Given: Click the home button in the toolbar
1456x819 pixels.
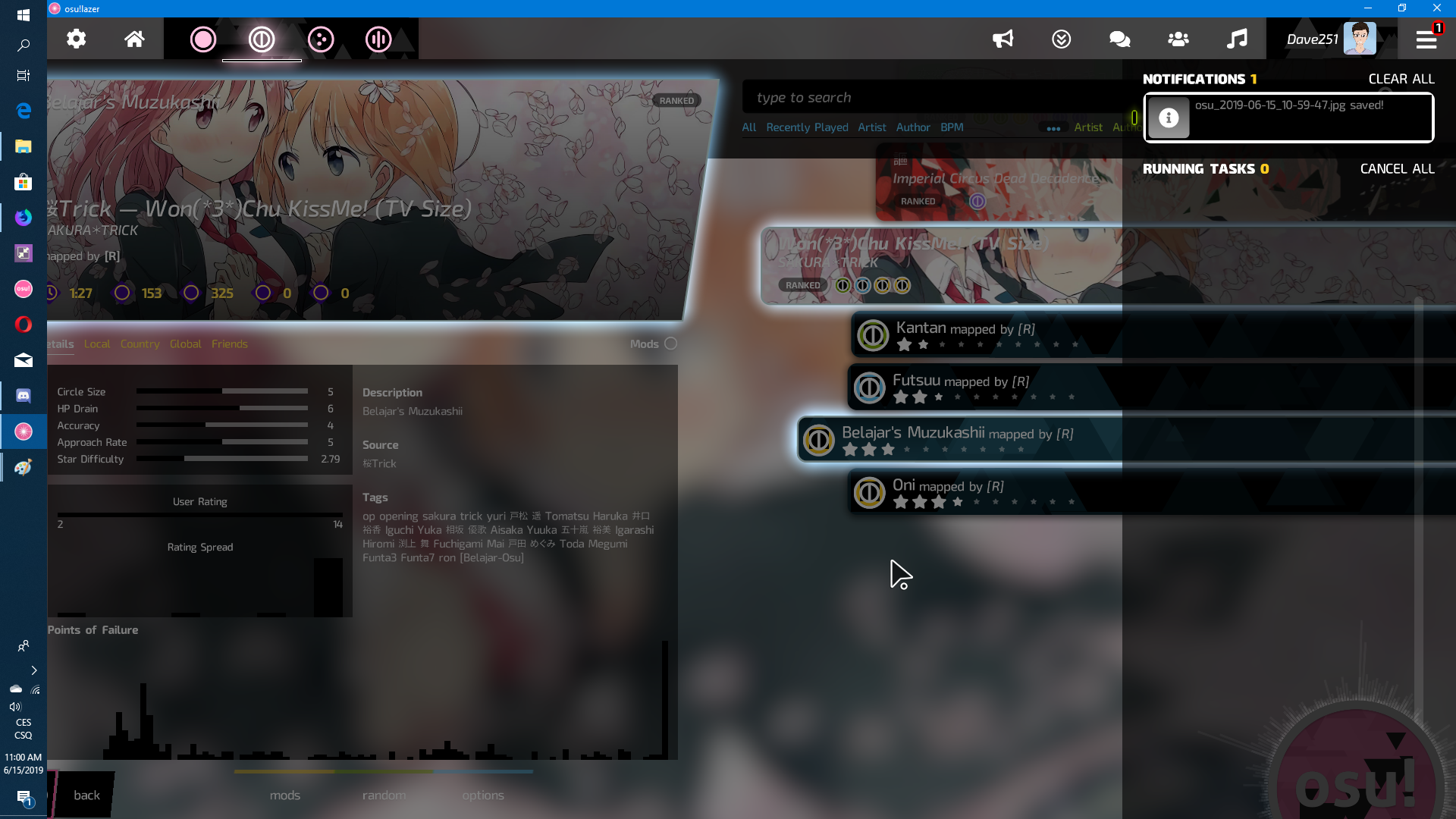Looking at the screenshot, I should 135,39.
